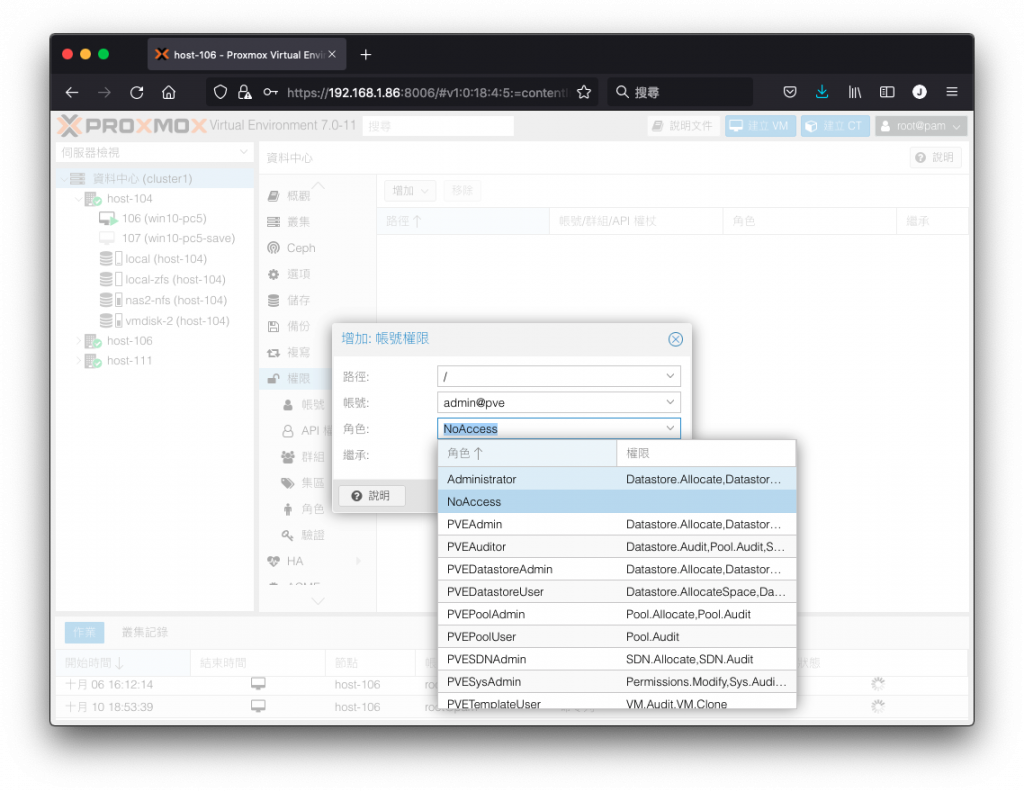Open the 選項 options menu item
This screenshot has height=792, width=1024.
pyautogui.click(x=298, y=274)
